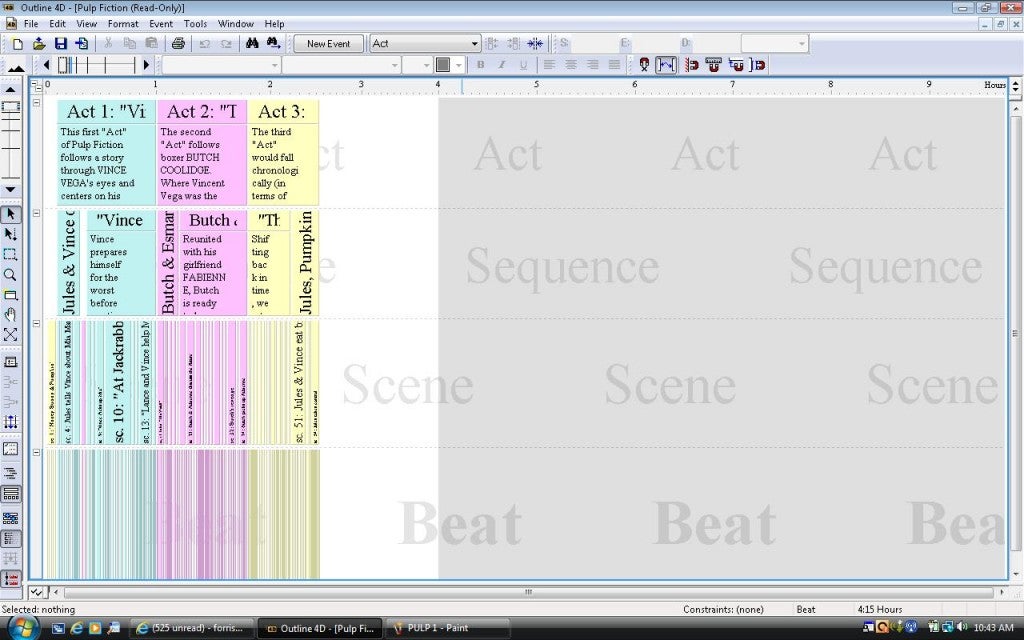1024x640 pixels.
Task: Click the Windows Start orb
Action: click(x=22, y=627)
